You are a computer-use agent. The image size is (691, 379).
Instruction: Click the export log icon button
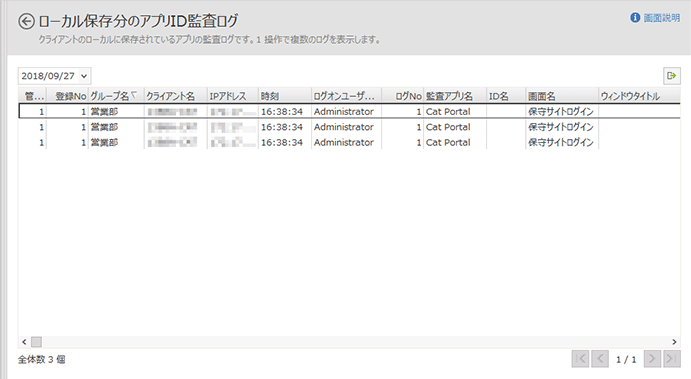tap(672, 76)
